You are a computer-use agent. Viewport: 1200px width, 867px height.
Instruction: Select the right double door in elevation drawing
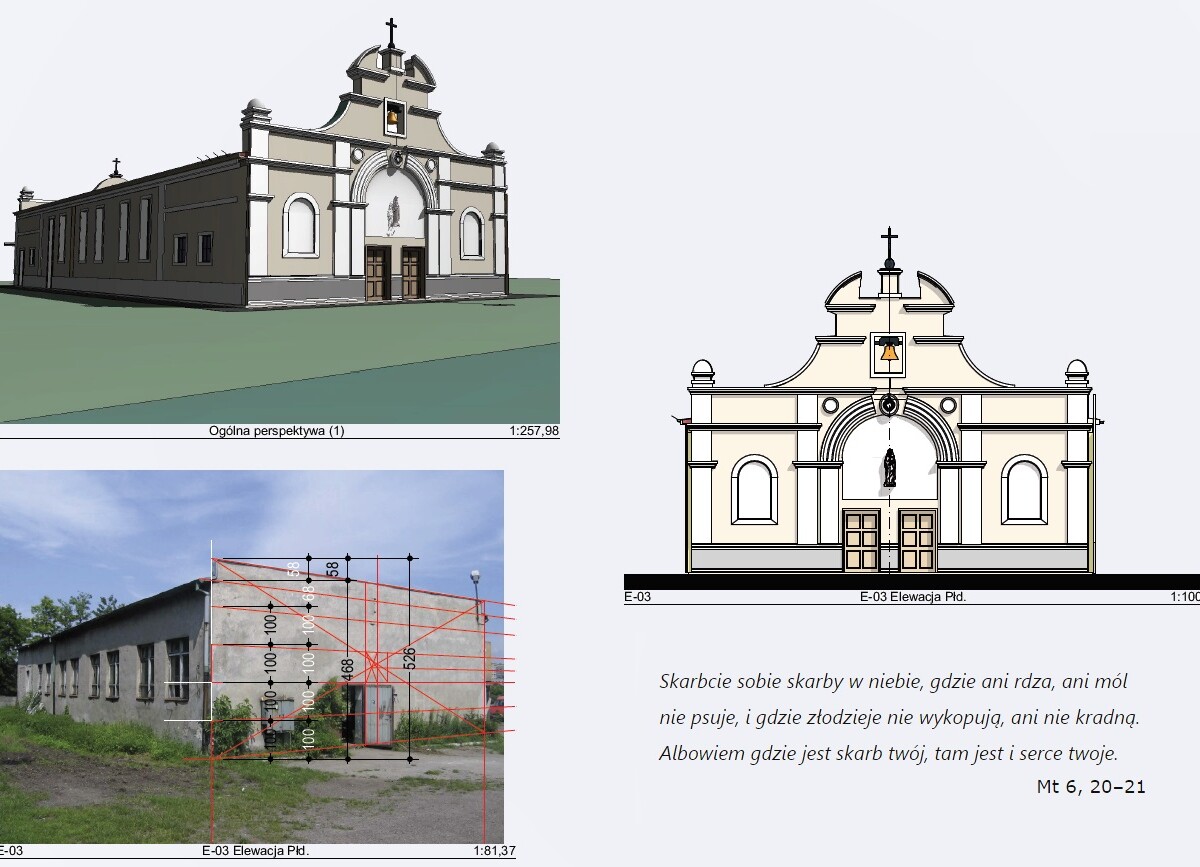pyautogui.click(x=917, y=540)
